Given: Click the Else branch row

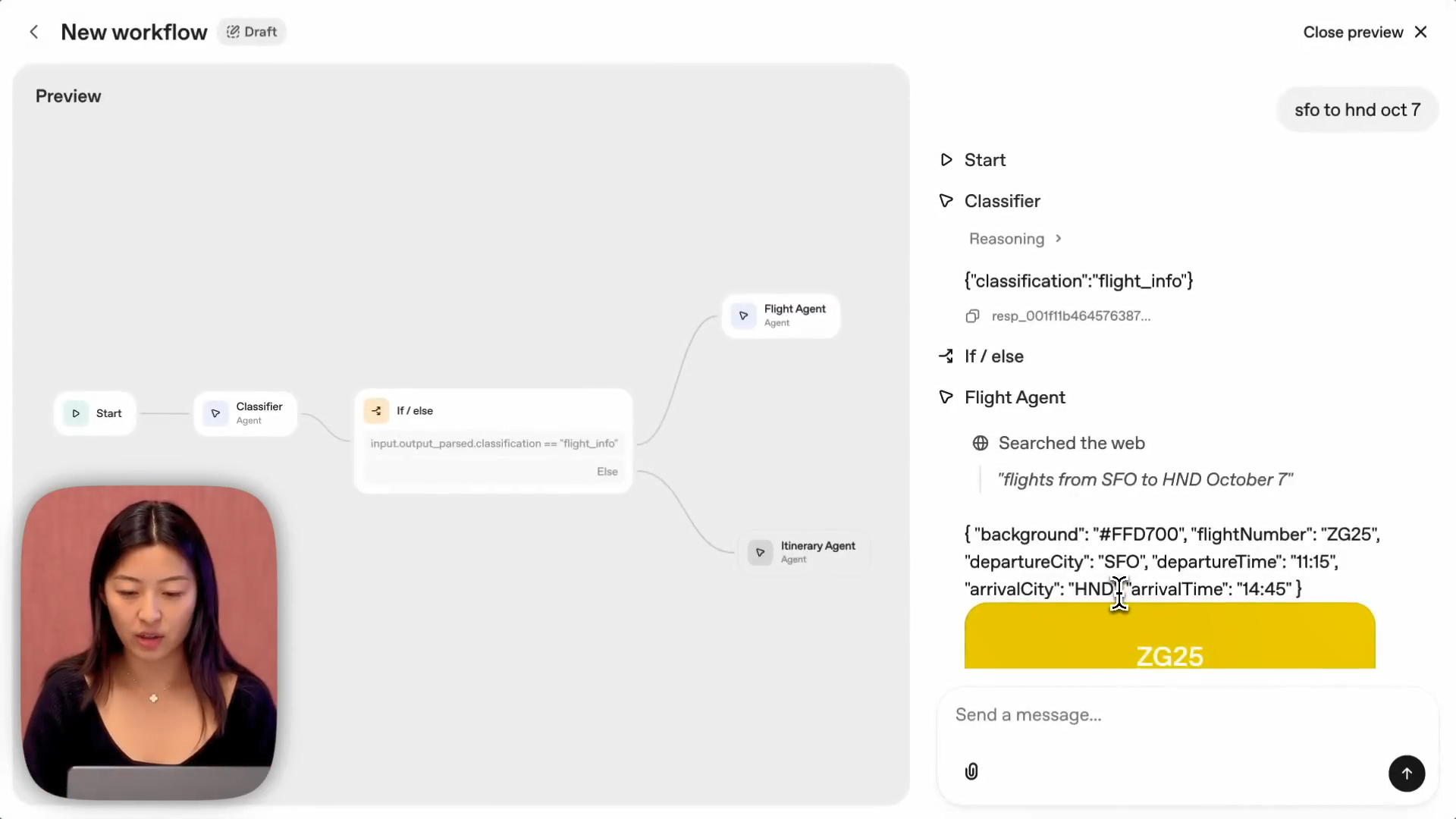Looking at the screenshot, I should click(x=493, y=472).
